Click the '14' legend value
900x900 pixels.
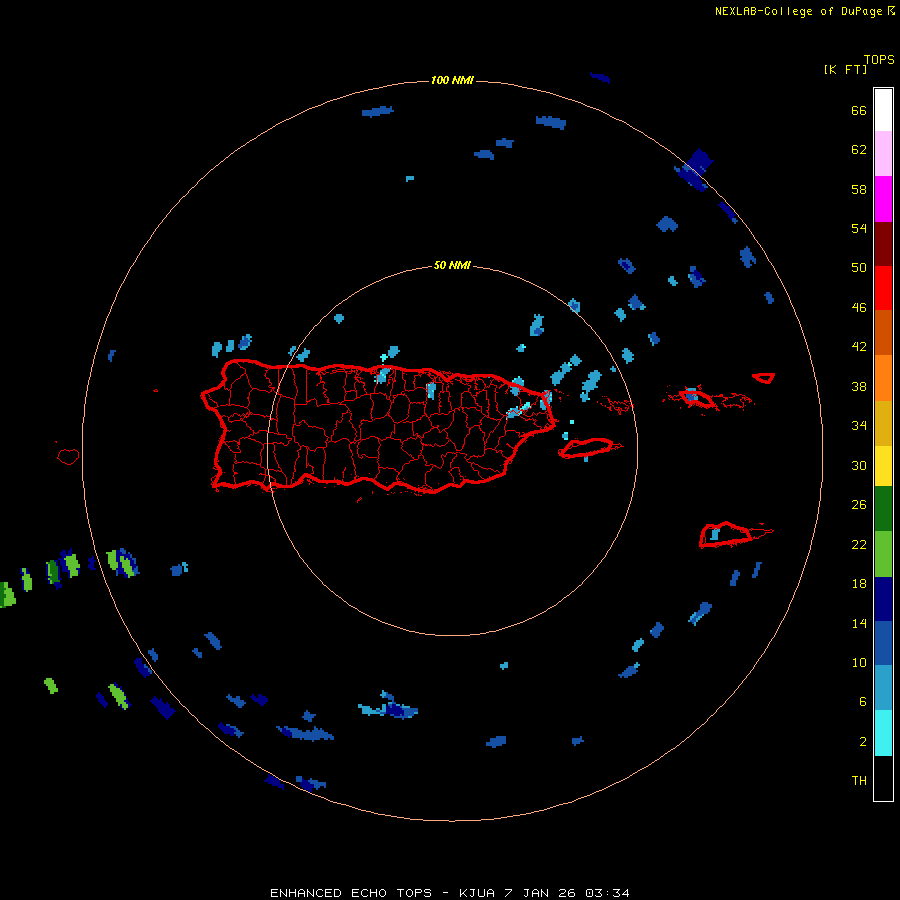(859, 623)
